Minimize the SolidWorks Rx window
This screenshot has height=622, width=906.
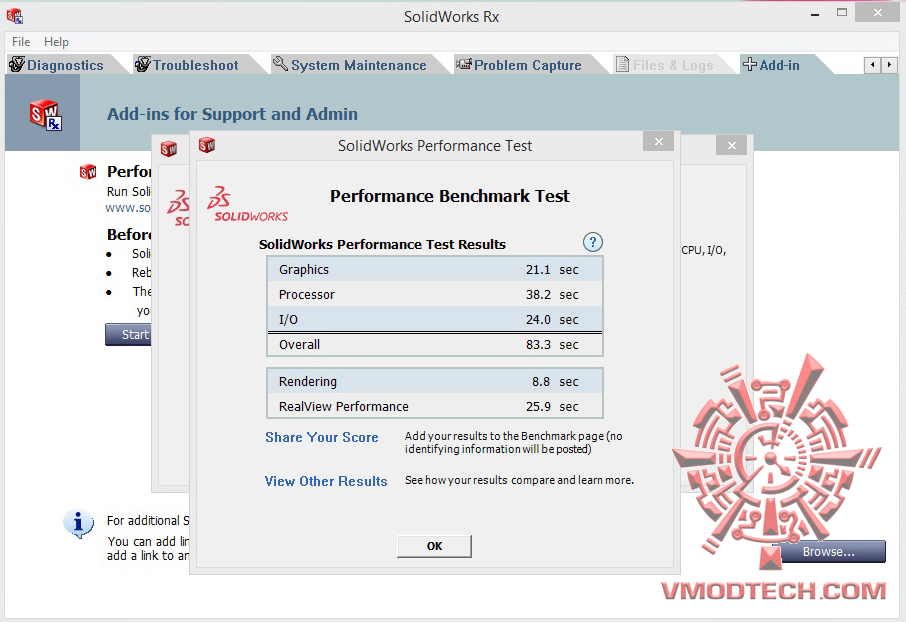pos(815,14)
